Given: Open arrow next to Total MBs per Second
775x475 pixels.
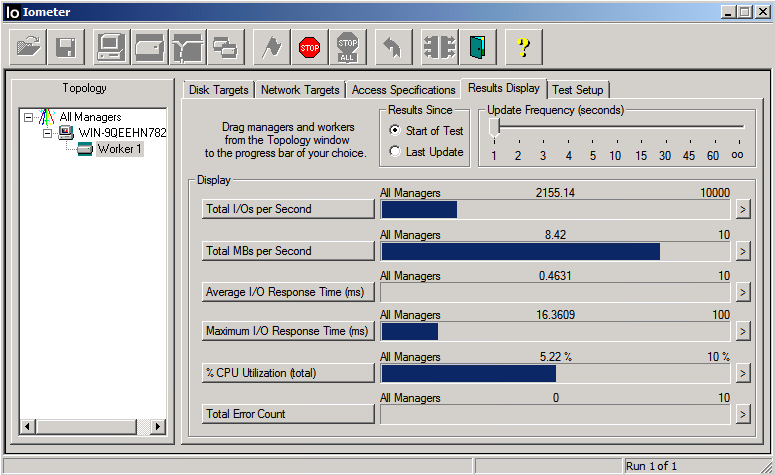Looking at the screenshot, I should pyautogui.click(x=742, y=252).
